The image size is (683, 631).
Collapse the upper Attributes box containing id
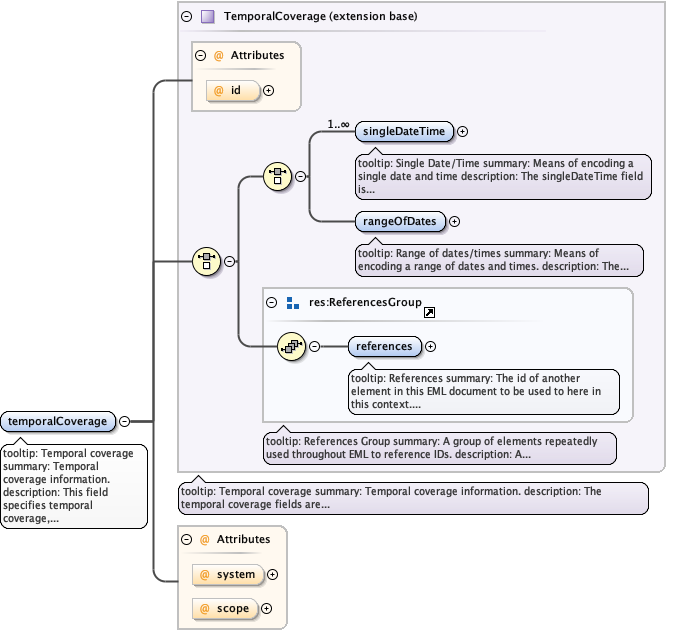200,55
